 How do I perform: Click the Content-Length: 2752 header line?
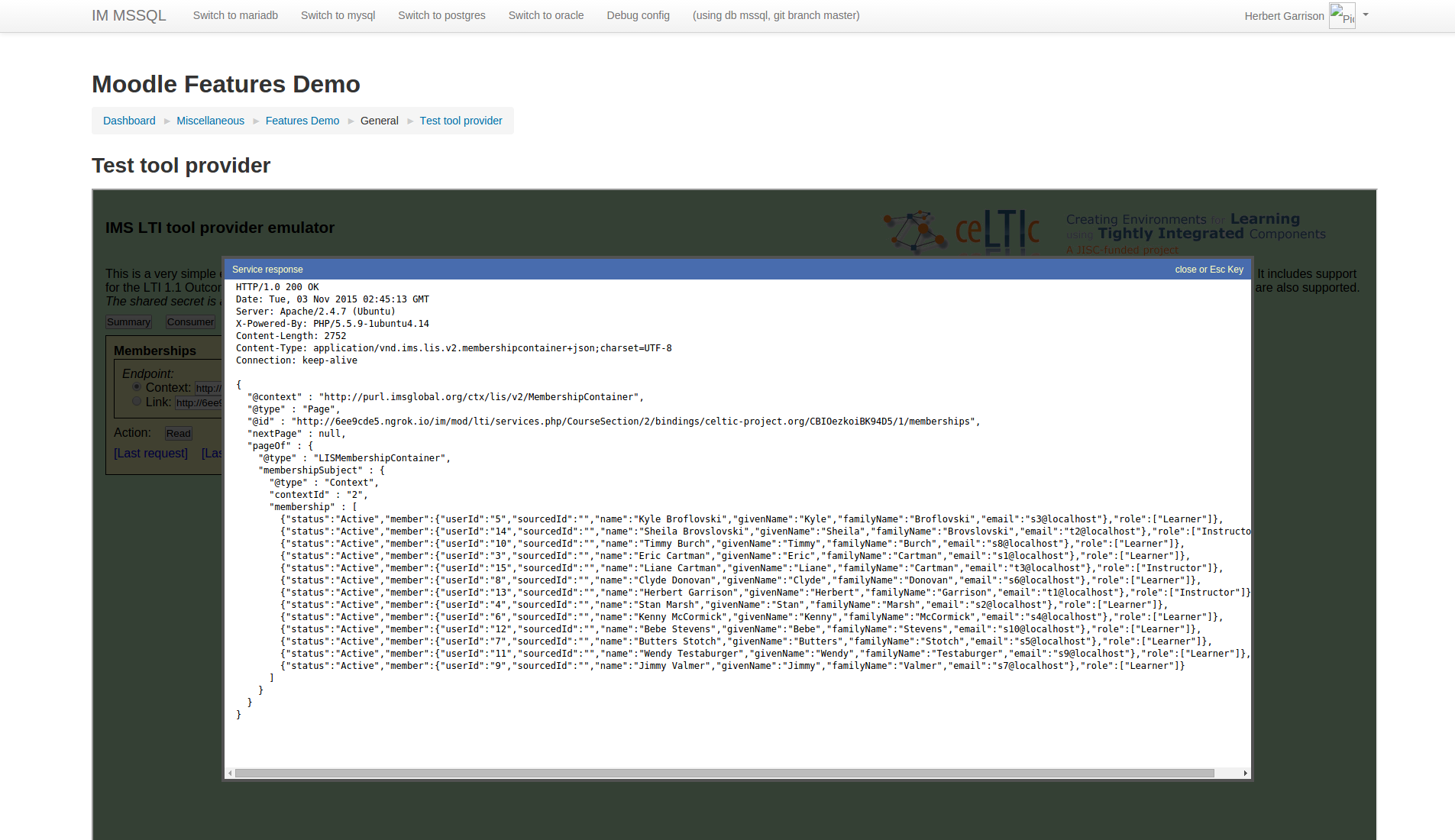coord(291,336)
